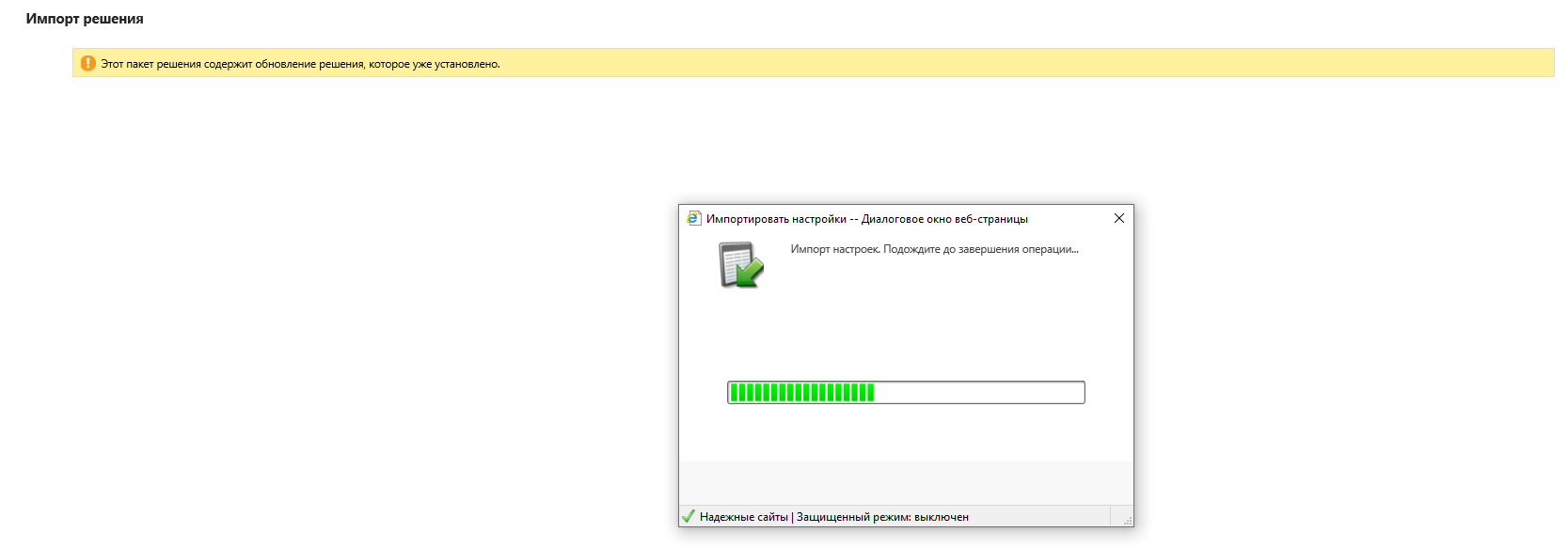The width and height of the screenshot is (1568, 548).
Task: Click the dialog resize grip corner
Action: point(1127,520)
